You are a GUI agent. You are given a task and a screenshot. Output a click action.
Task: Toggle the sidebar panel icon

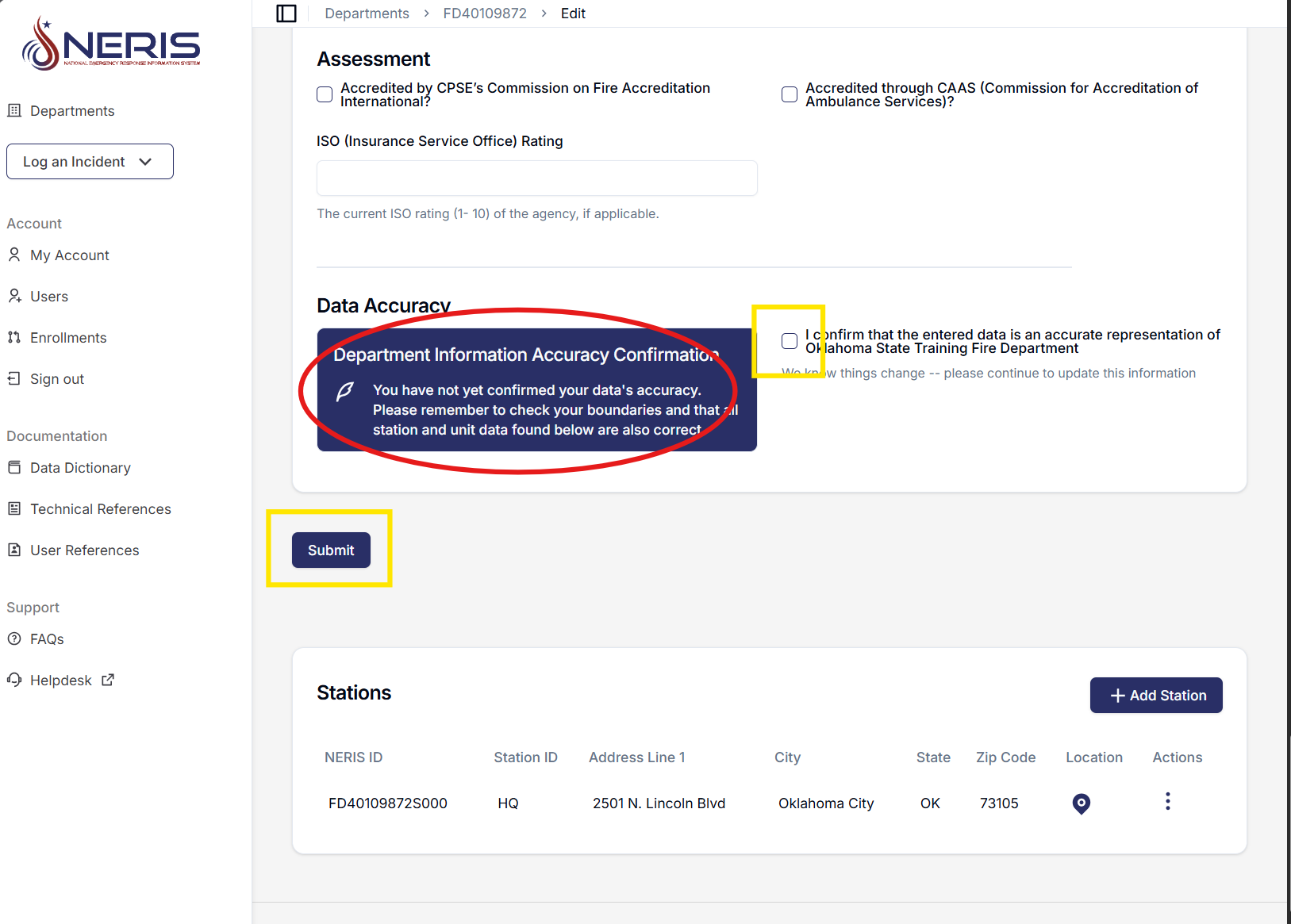point(286,13)
